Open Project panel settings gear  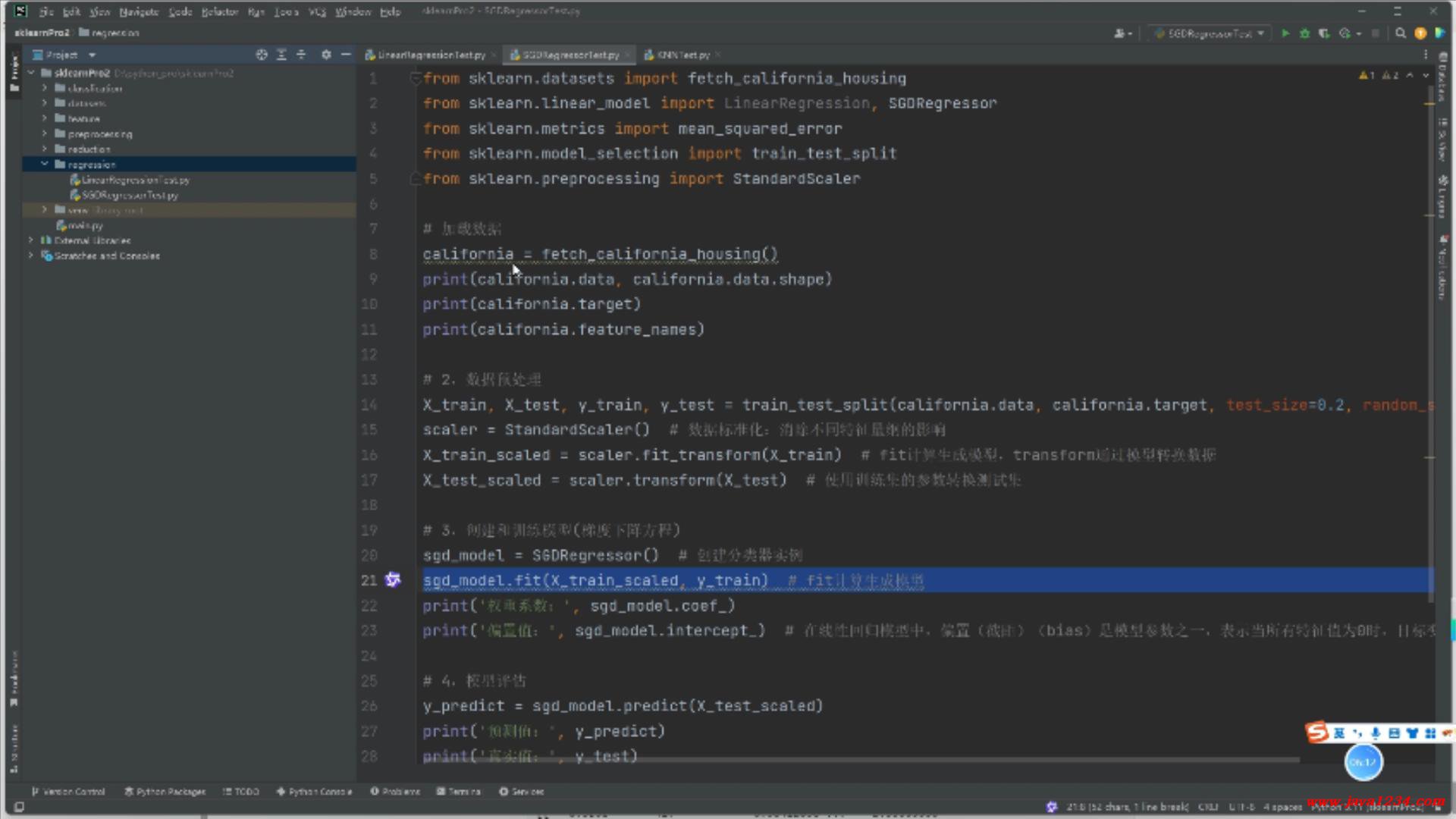point(326,55)
